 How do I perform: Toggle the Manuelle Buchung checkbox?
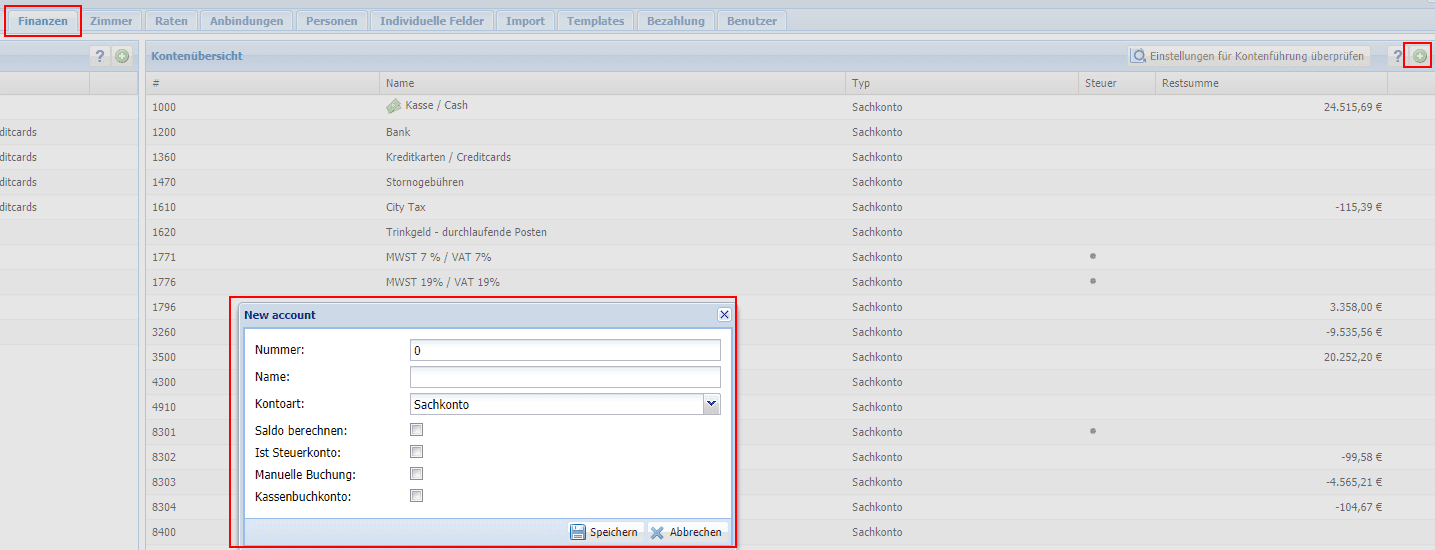tap(417, 474)
